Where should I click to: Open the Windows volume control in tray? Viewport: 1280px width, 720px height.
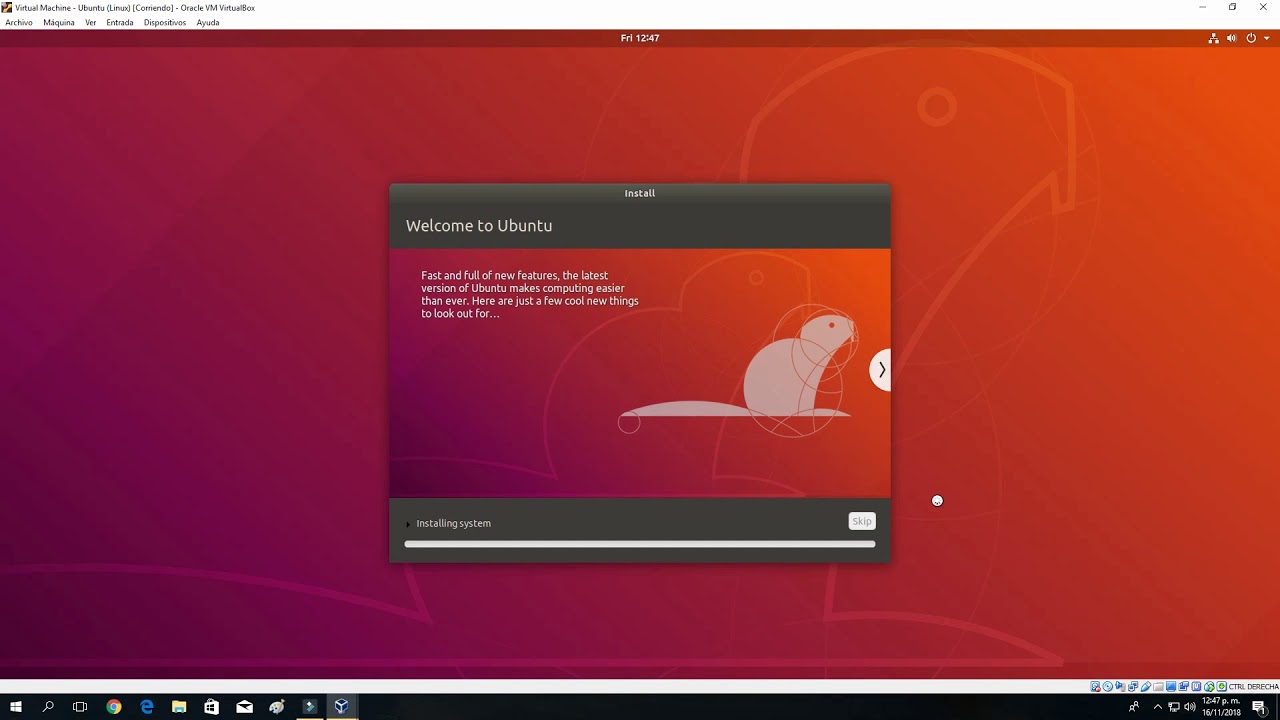click(1190, 707)
